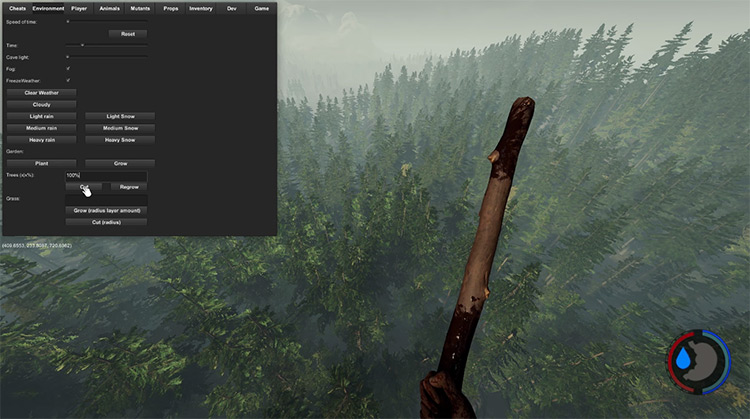Open the Inventory tab
Screen dimensions: 750x419
pos(201,9)
